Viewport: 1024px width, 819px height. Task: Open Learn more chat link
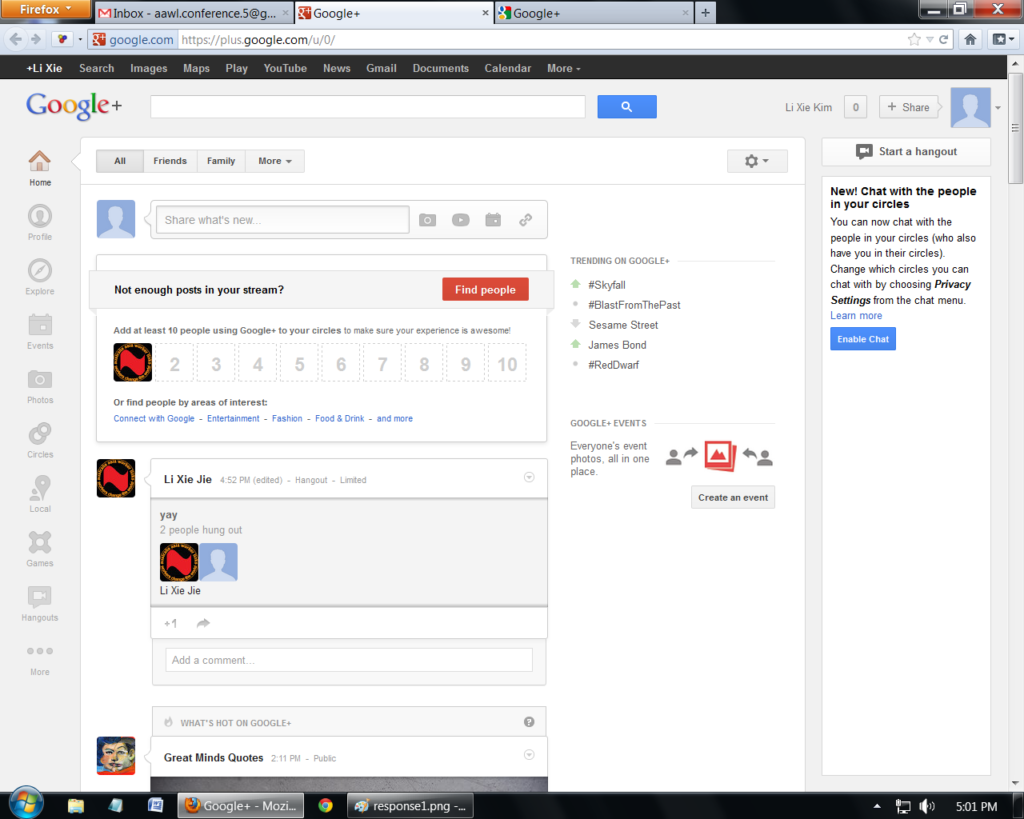tap(856, 315)
